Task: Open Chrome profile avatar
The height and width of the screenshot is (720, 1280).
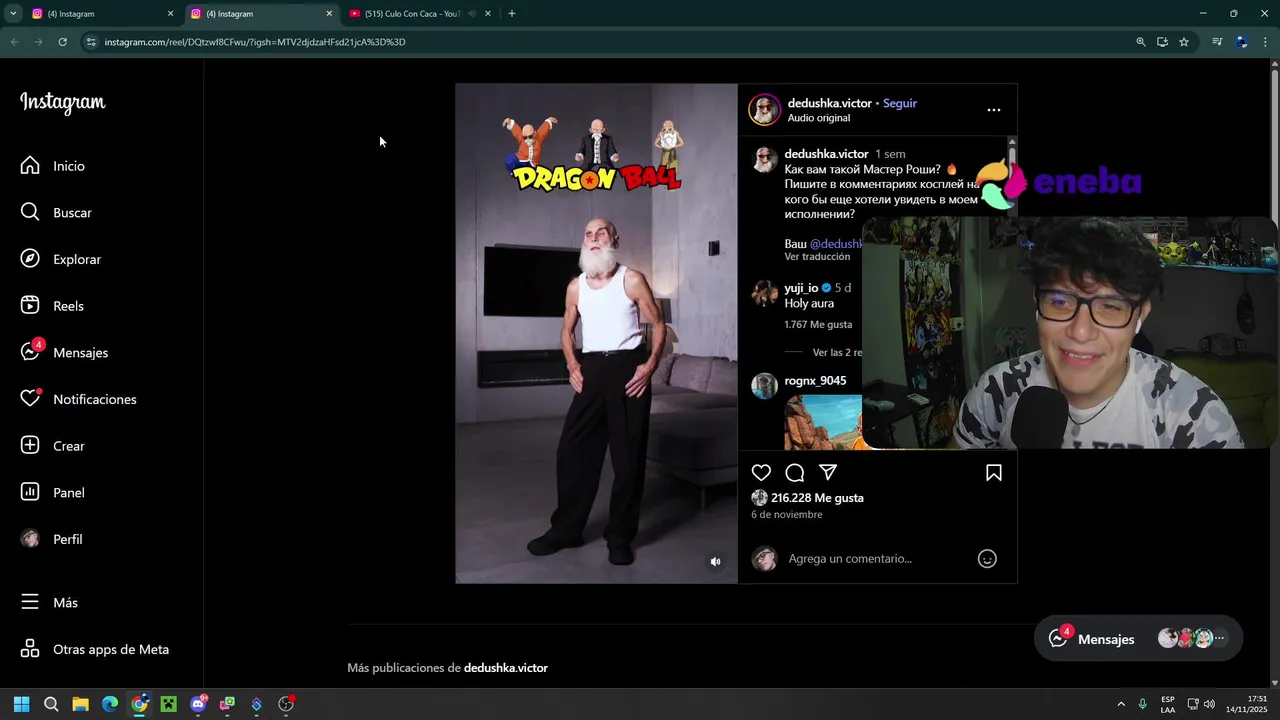Action: tap(1241, 42)
